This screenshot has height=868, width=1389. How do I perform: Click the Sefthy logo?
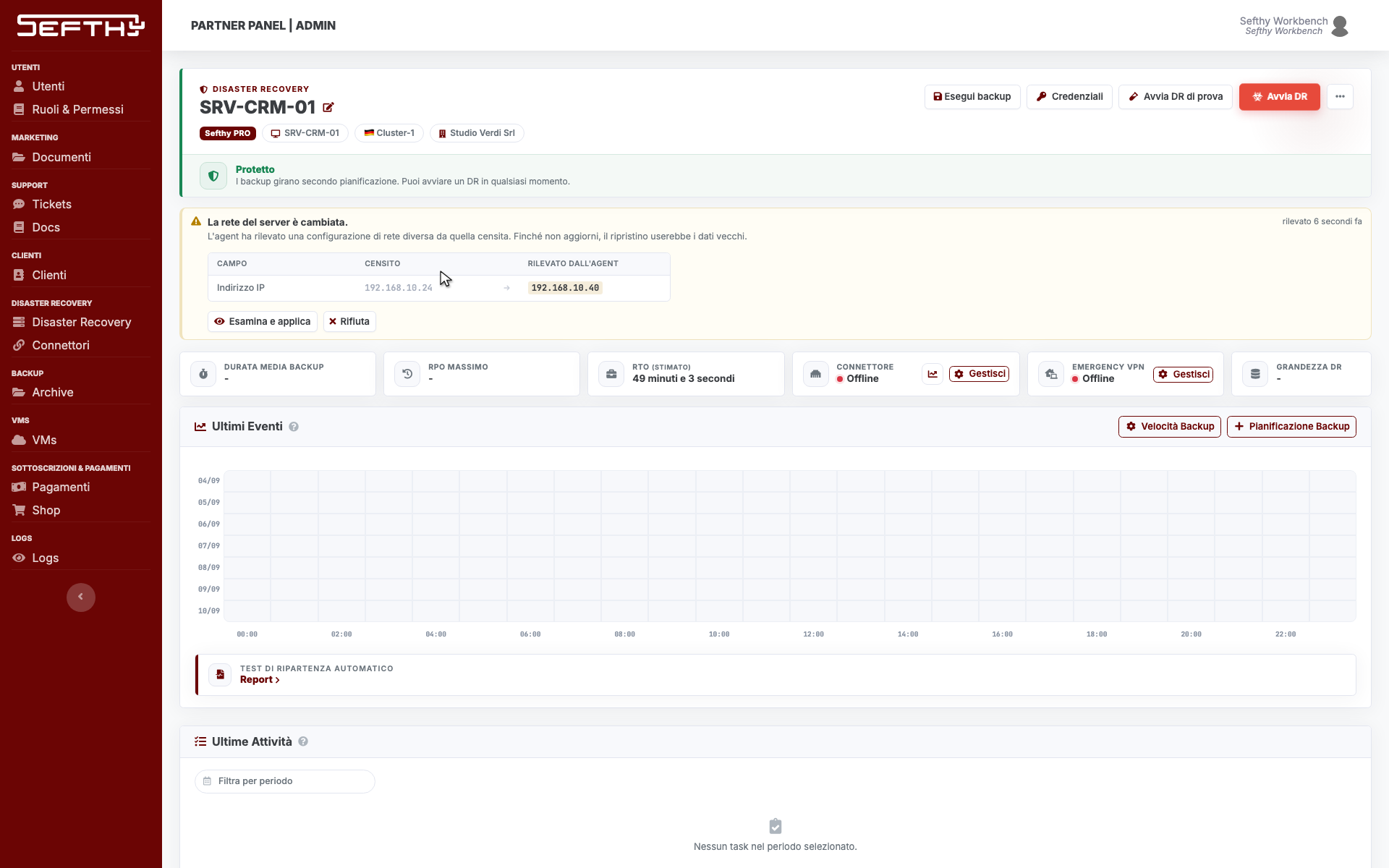coord(81,25)
